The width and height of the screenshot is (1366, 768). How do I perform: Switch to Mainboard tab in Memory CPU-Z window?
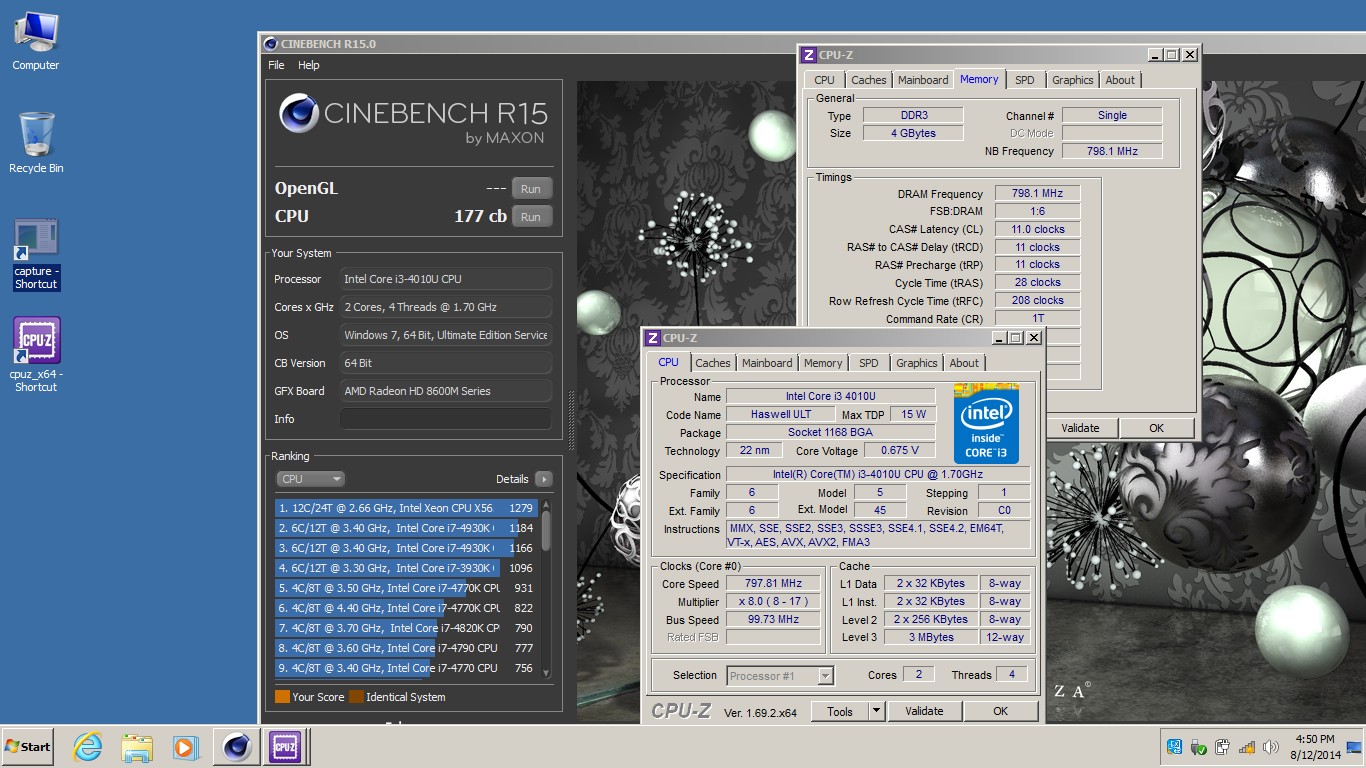(x=923, y=80)
